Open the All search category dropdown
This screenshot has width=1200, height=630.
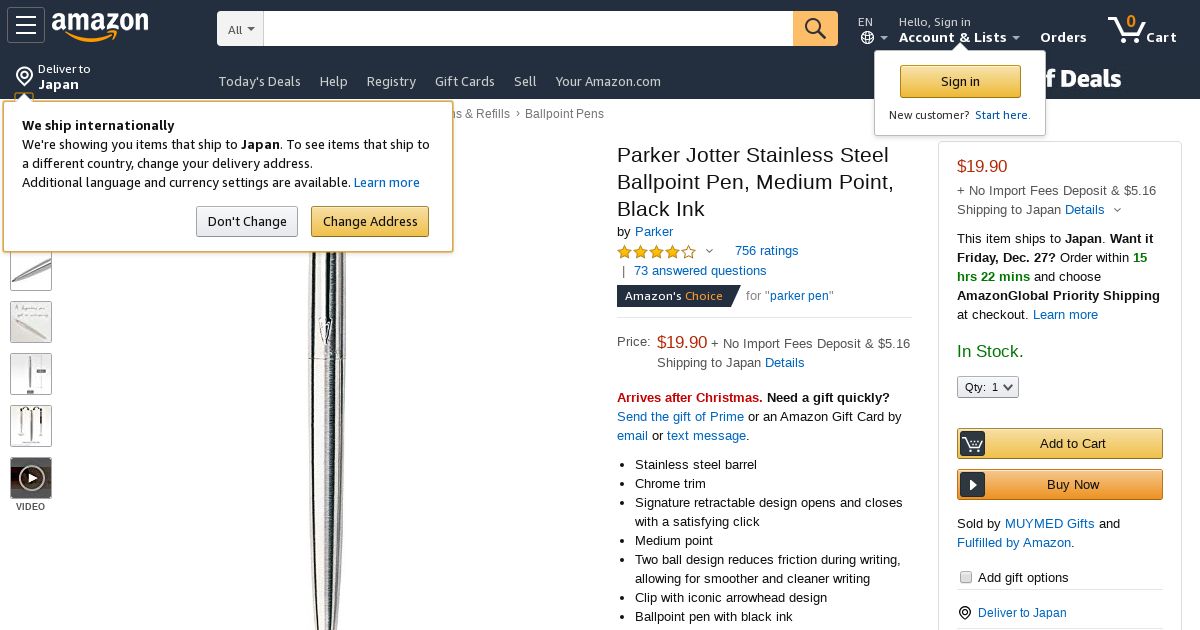click(x=241, y=29)
